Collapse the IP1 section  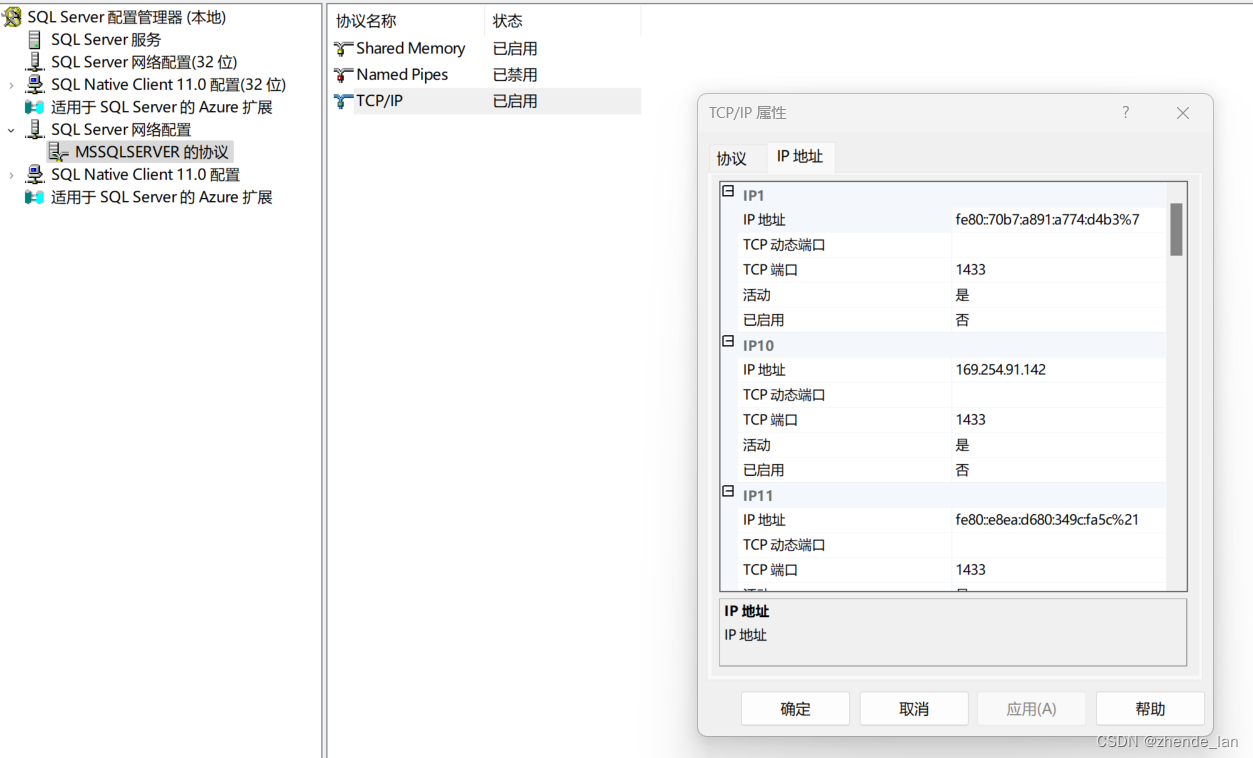[x=728, y=190]
